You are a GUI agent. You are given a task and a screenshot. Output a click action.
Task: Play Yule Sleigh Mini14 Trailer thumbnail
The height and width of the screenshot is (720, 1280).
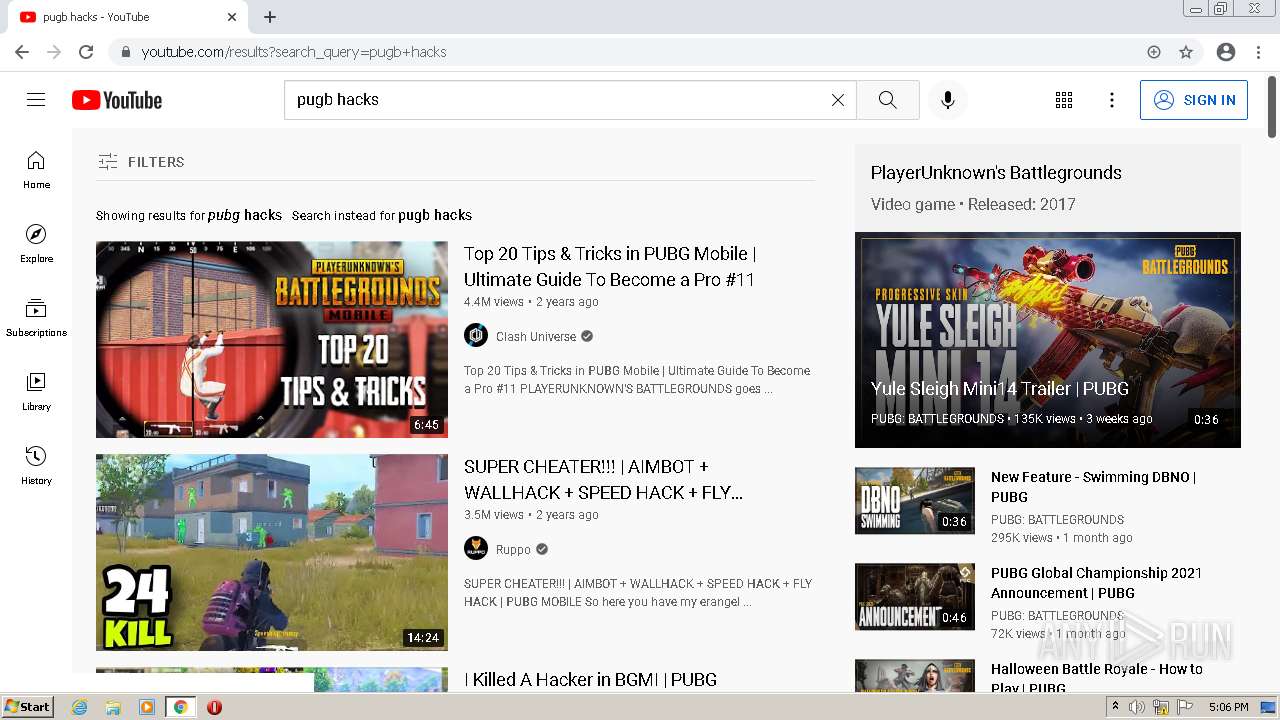(x=1048, y=340)
